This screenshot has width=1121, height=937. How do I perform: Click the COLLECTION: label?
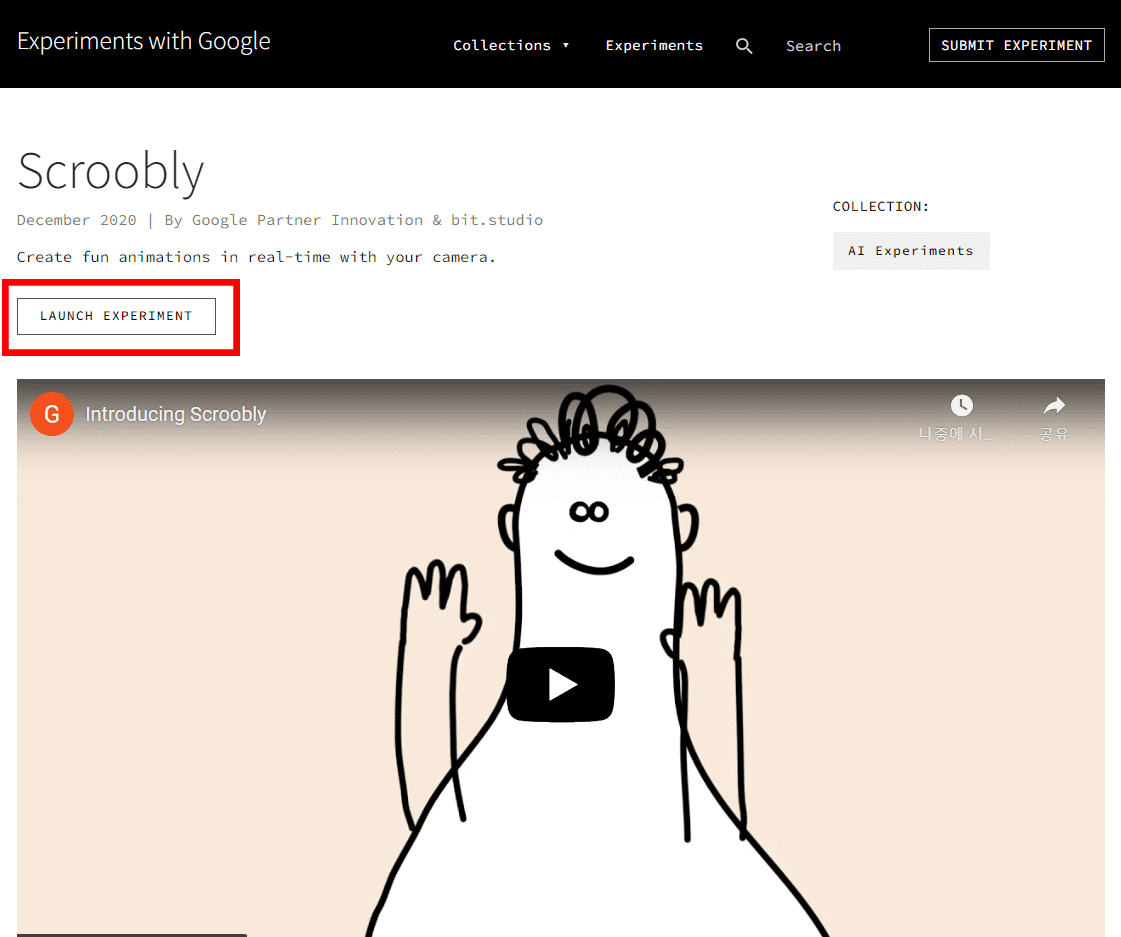click(x=881, y=207)
